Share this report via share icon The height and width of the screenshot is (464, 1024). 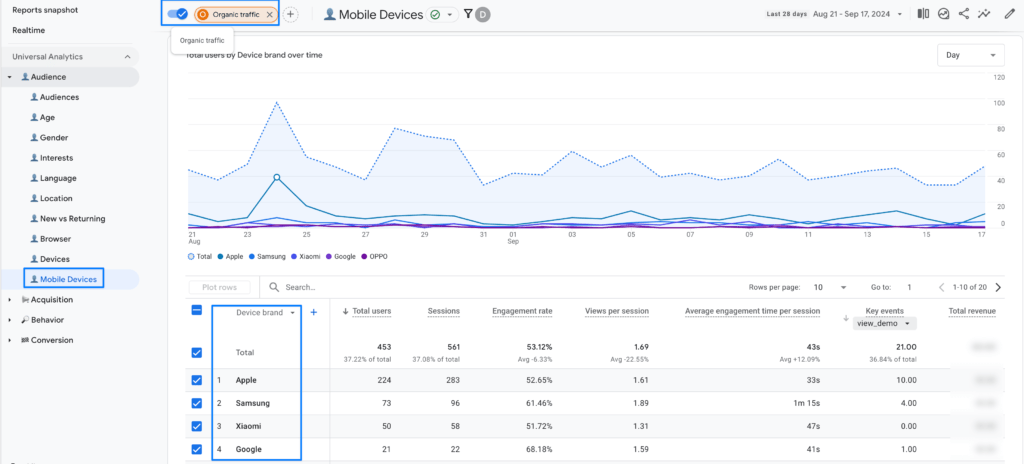tap(964, 15)
